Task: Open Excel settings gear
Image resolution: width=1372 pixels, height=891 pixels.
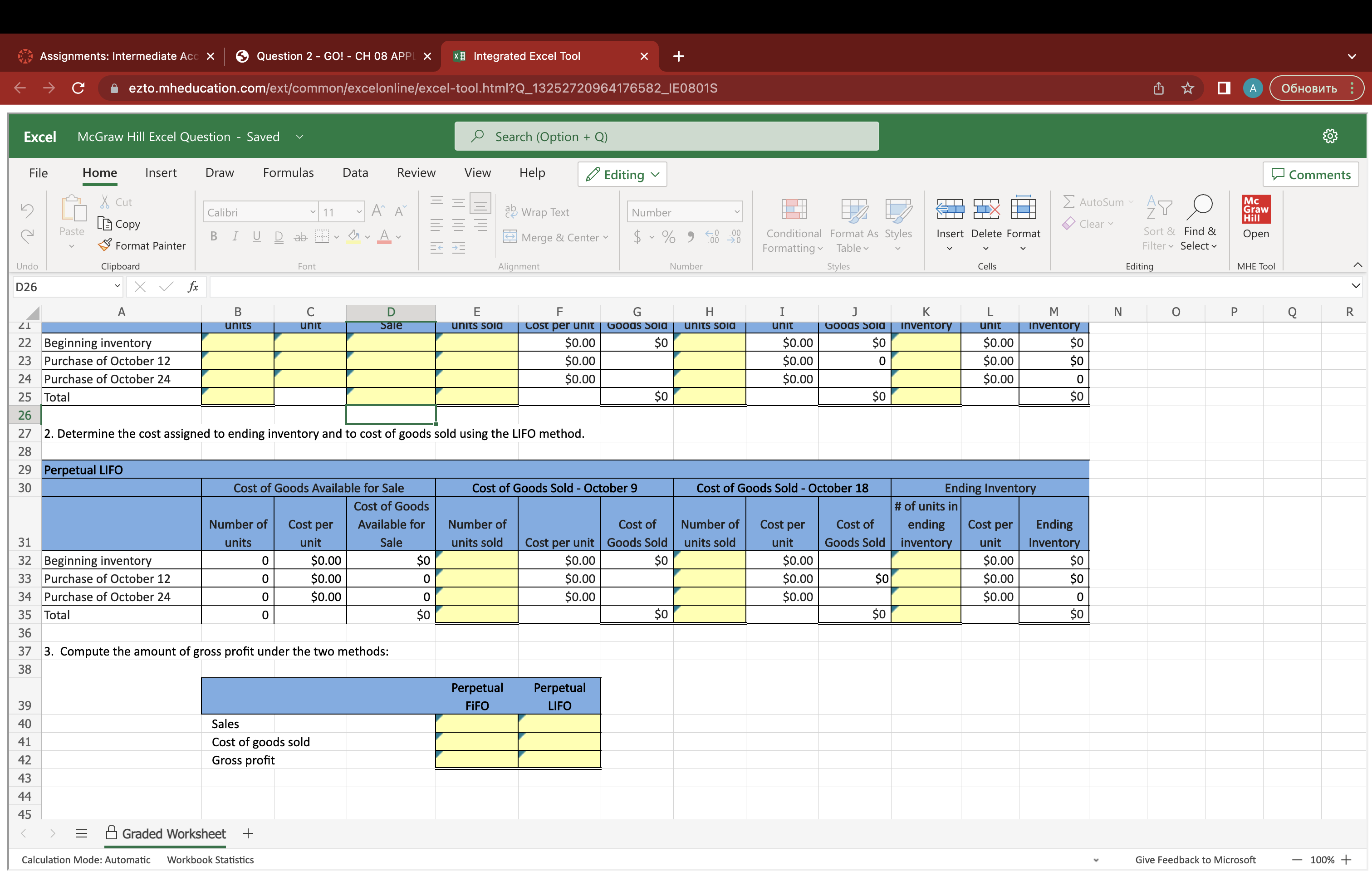Action: point(1329,137)
